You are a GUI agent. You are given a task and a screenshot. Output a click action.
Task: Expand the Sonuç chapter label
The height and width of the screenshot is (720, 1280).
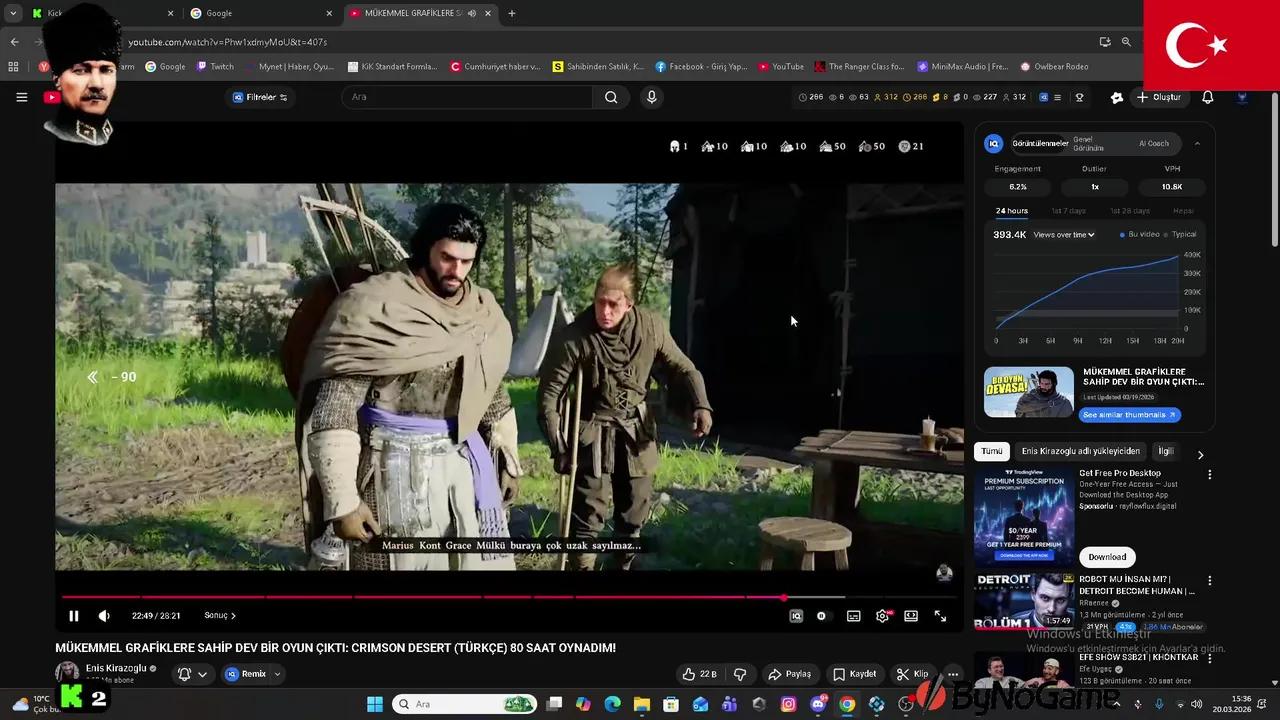220,616
